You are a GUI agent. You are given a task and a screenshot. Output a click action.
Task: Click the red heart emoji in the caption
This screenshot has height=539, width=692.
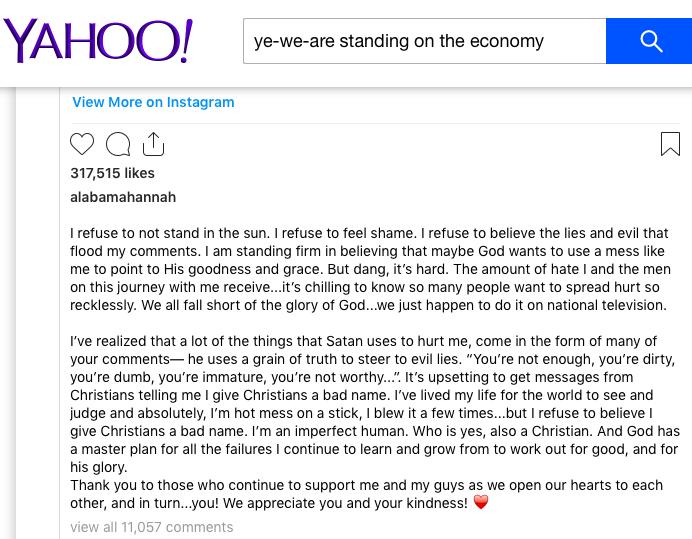click(481, 502)
